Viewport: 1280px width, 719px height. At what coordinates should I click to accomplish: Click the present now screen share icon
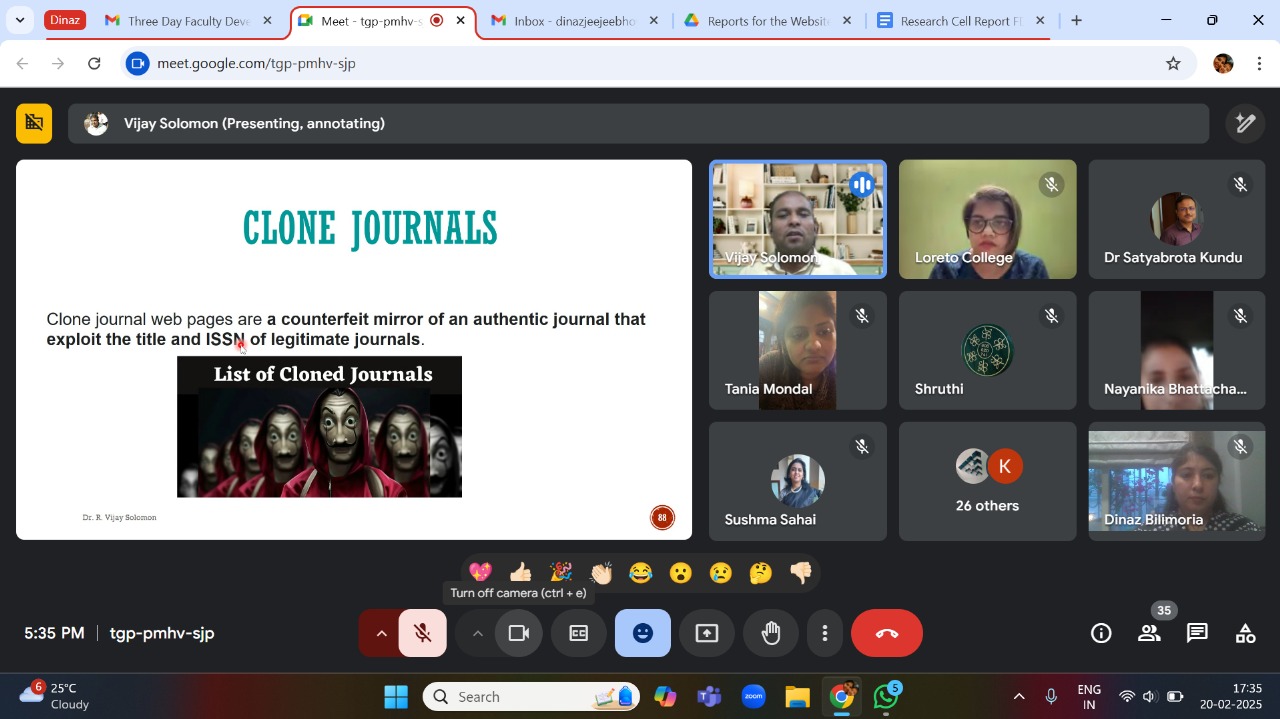[707, 633]
